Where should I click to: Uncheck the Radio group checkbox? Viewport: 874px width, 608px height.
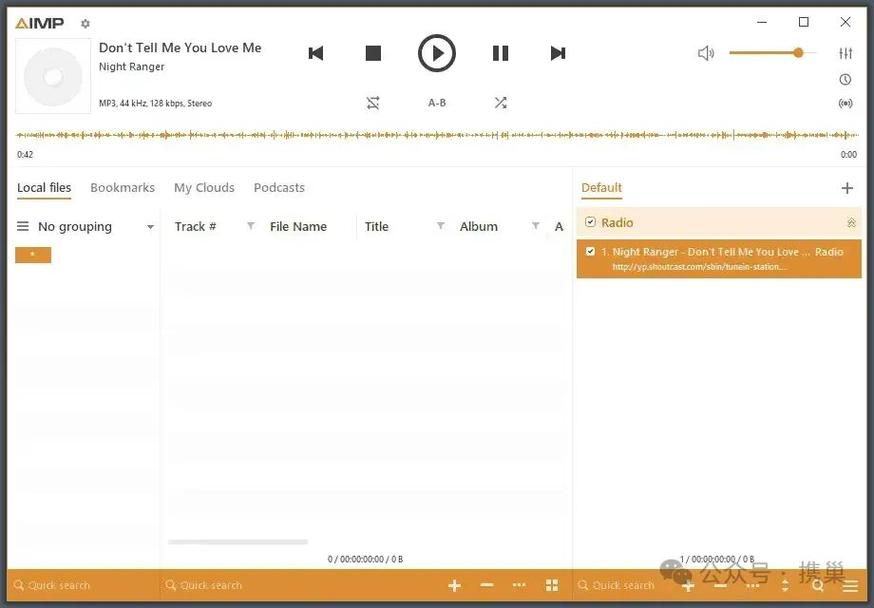point(590,223)
